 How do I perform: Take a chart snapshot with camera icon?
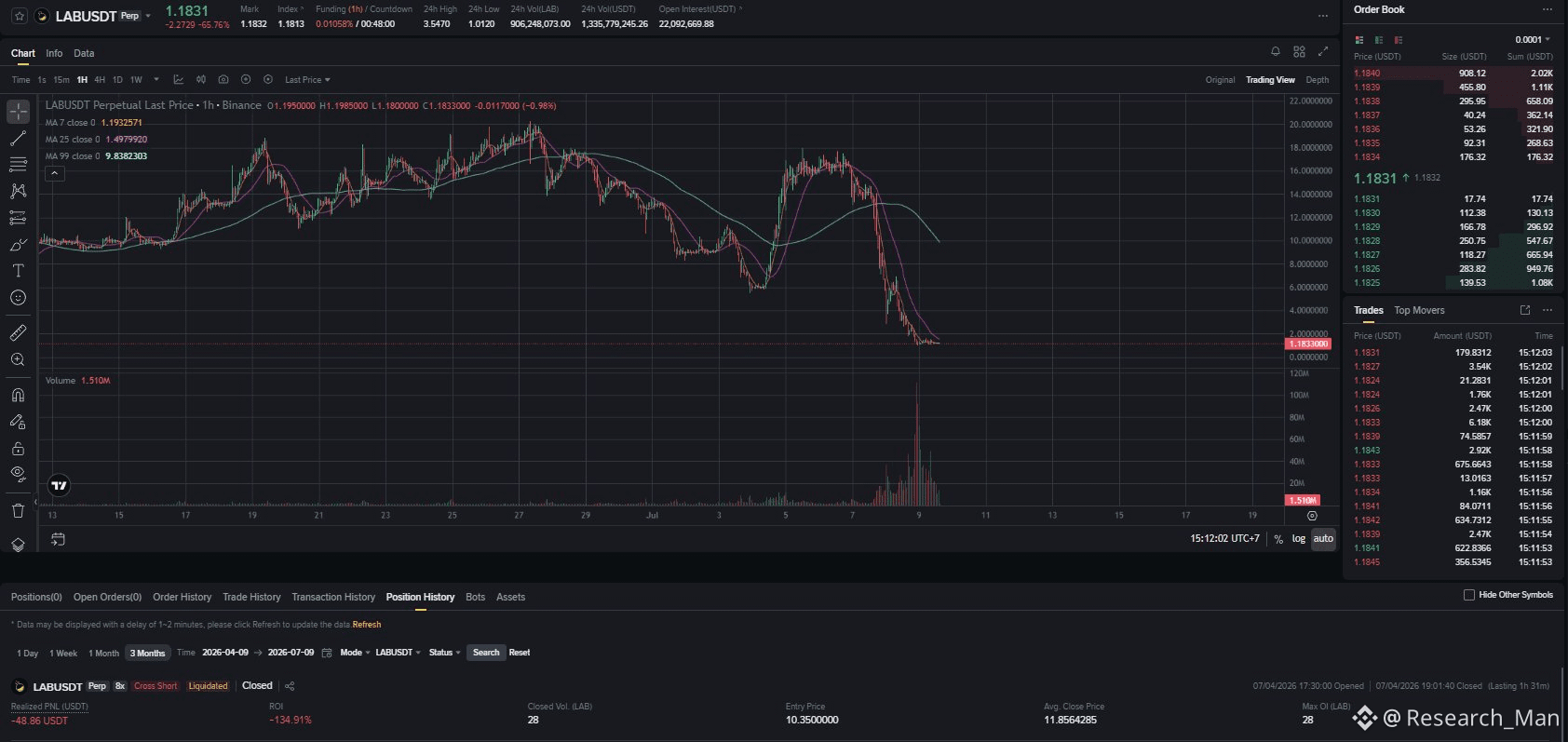tap(223, 80)
